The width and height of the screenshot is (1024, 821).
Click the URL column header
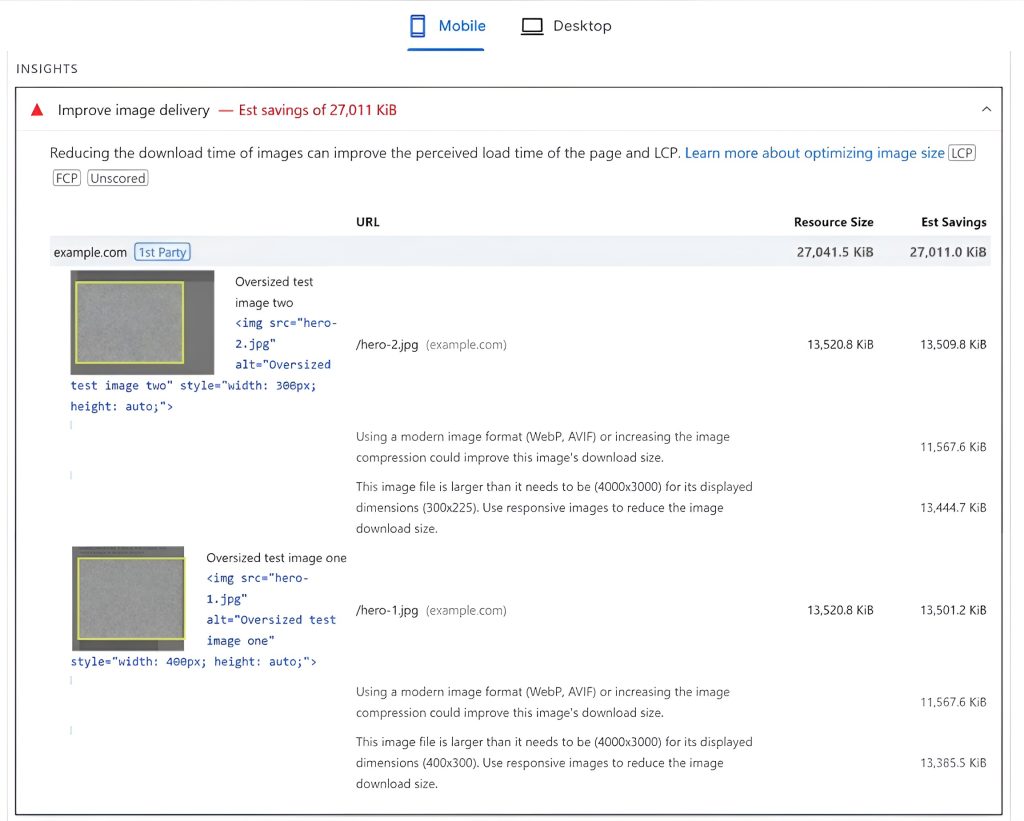point(368,221)
